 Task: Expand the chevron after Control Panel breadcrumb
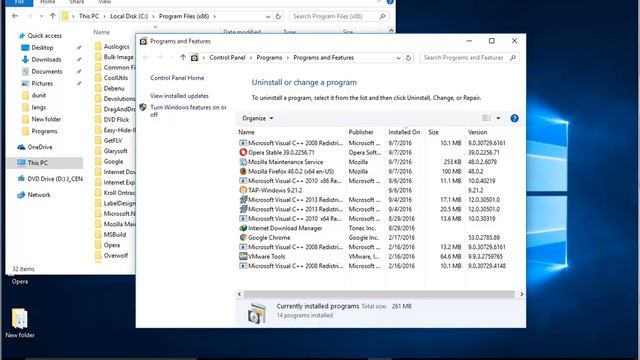pyautogui.click(x=251, y=58)
